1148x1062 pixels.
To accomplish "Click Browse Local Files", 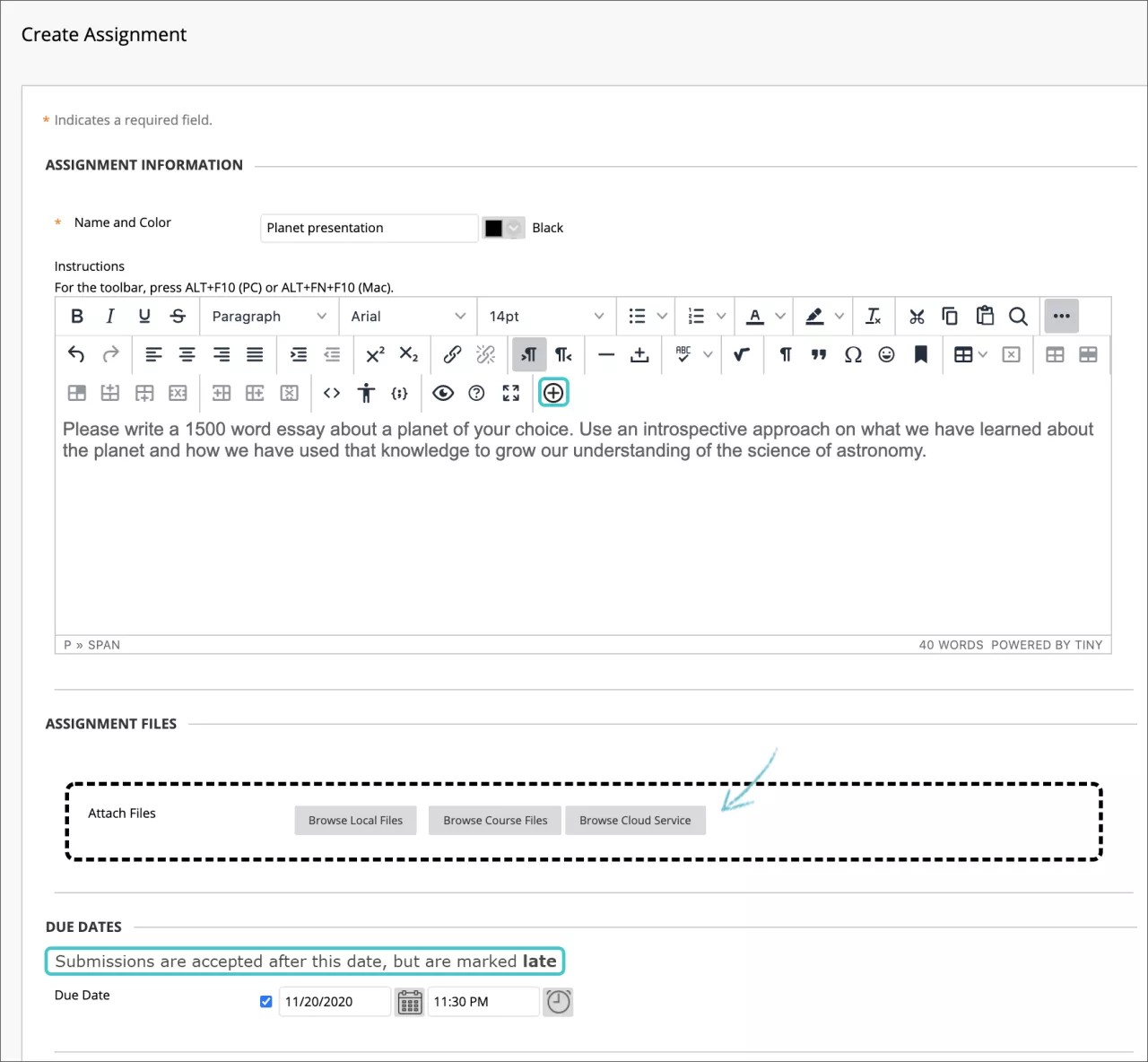I will tap(355, 820).
